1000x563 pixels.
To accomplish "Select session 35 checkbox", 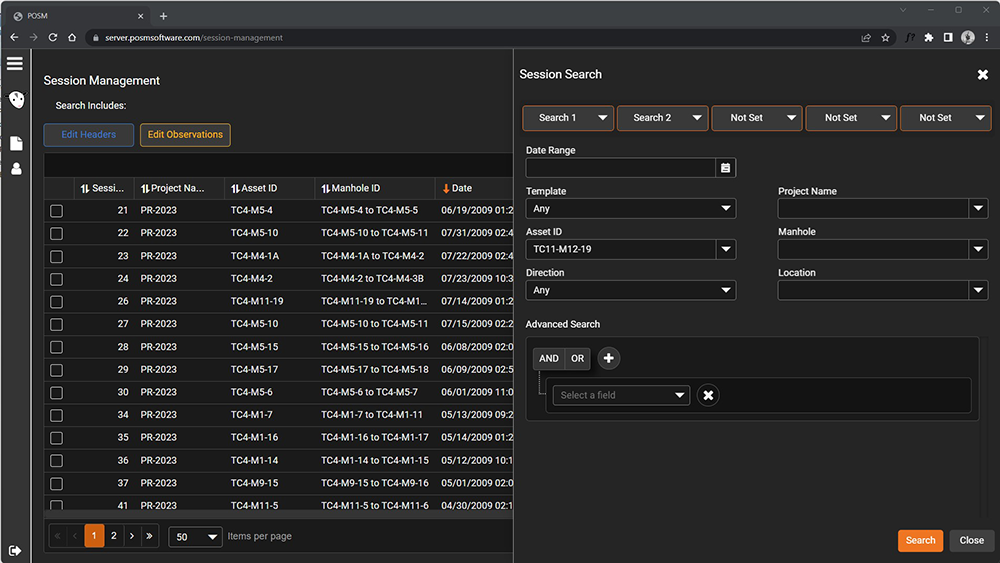I will 57,438.
